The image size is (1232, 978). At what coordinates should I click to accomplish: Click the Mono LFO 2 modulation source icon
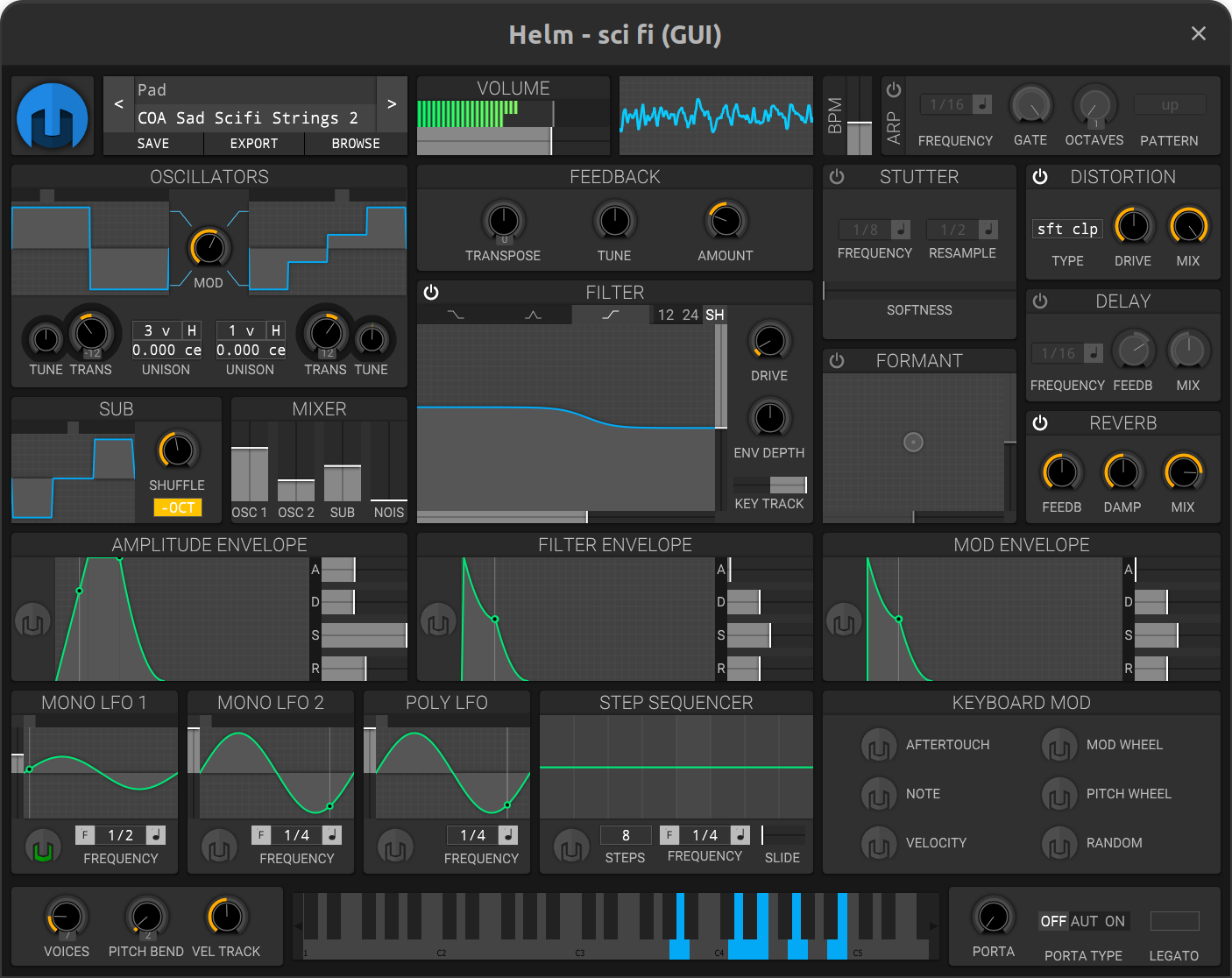219,847
